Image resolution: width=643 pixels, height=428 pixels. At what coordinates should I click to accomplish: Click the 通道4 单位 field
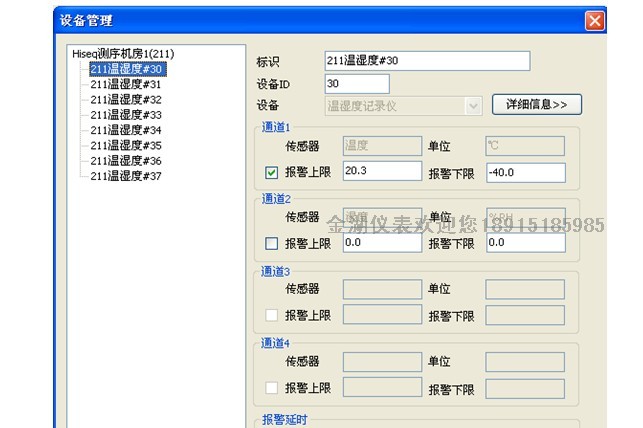(x=525, y=362)
